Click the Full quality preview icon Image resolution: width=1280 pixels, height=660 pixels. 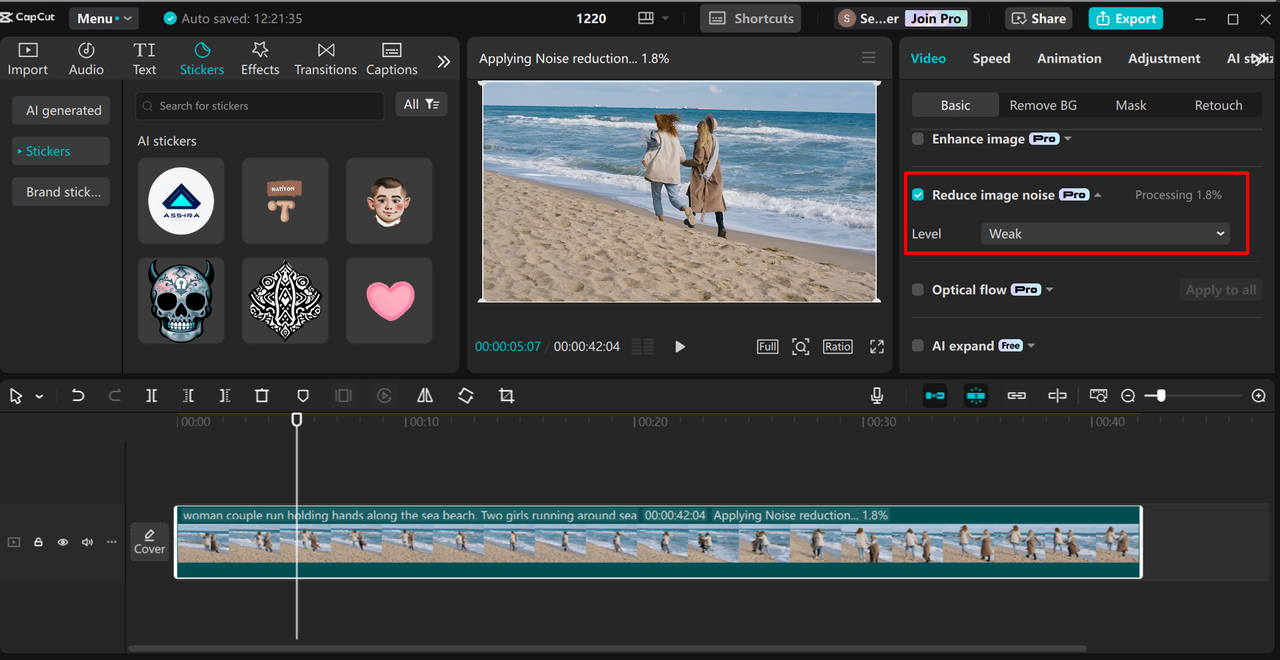[x=767, y=346]
